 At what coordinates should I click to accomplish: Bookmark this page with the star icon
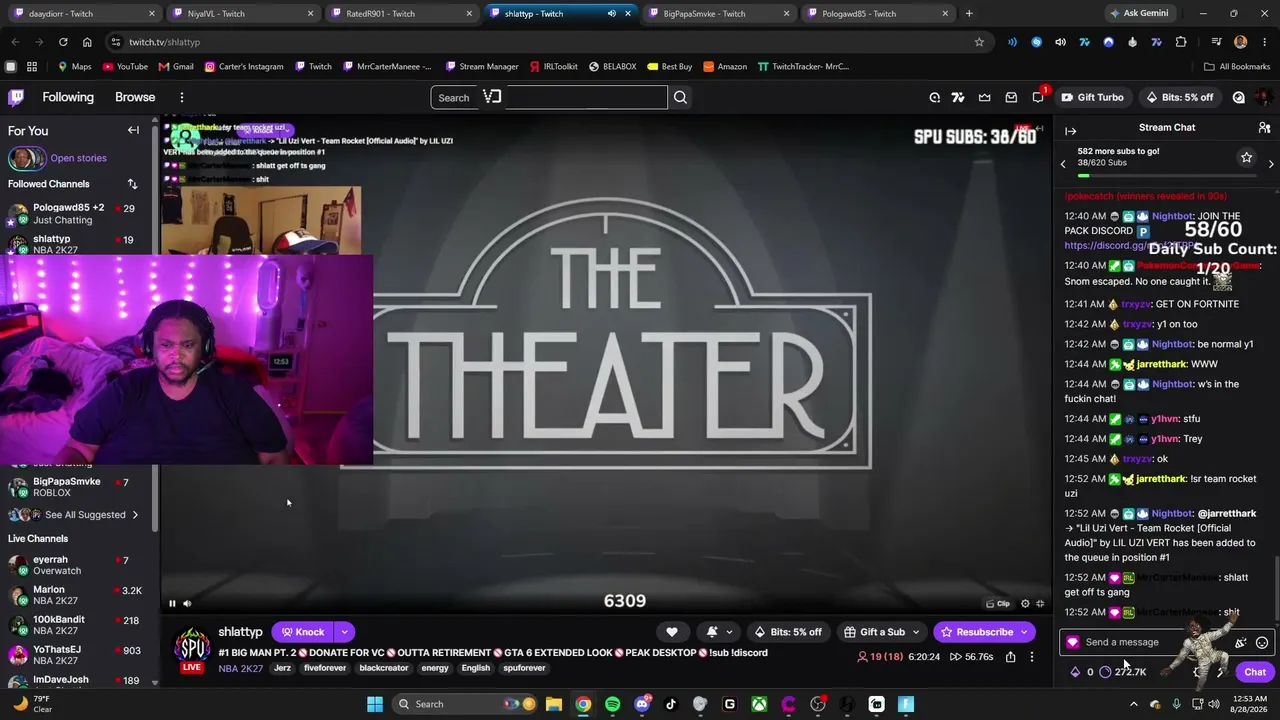coord(979,42)
